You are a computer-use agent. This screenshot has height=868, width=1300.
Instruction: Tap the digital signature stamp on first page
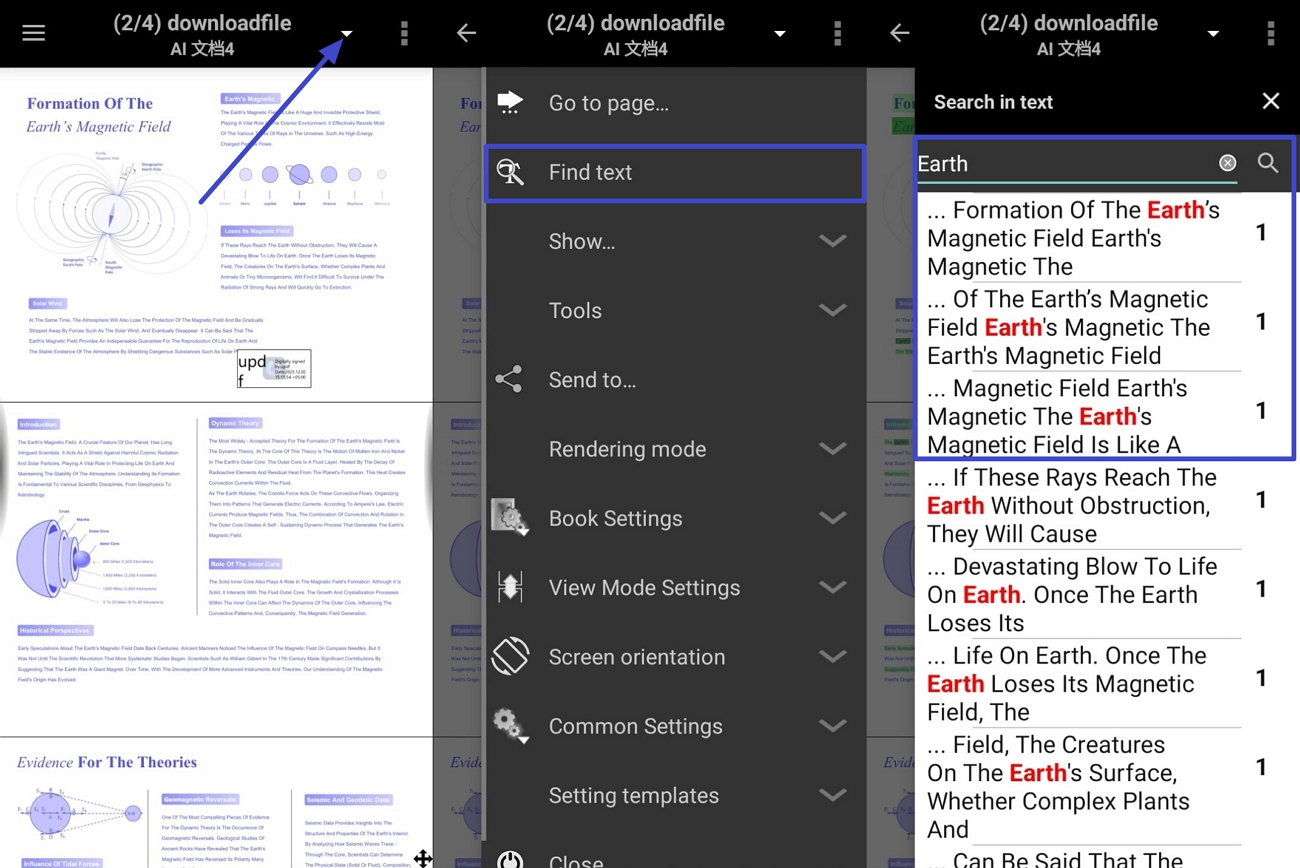click(274, 368)
